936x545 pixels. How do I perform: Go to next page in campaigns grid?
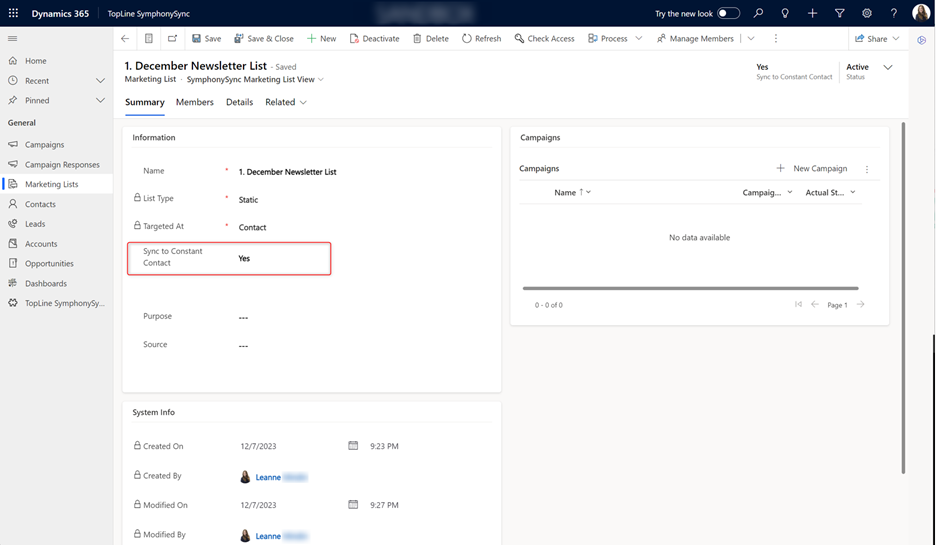(x=861, y=304)
